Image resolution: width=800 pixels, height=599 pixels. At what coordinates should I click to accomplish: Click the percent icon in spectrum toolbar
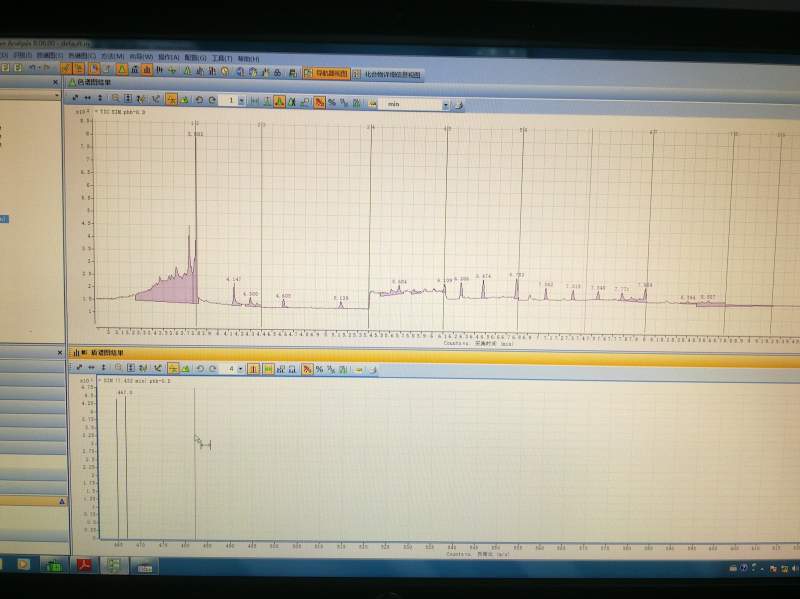(319, 369)
